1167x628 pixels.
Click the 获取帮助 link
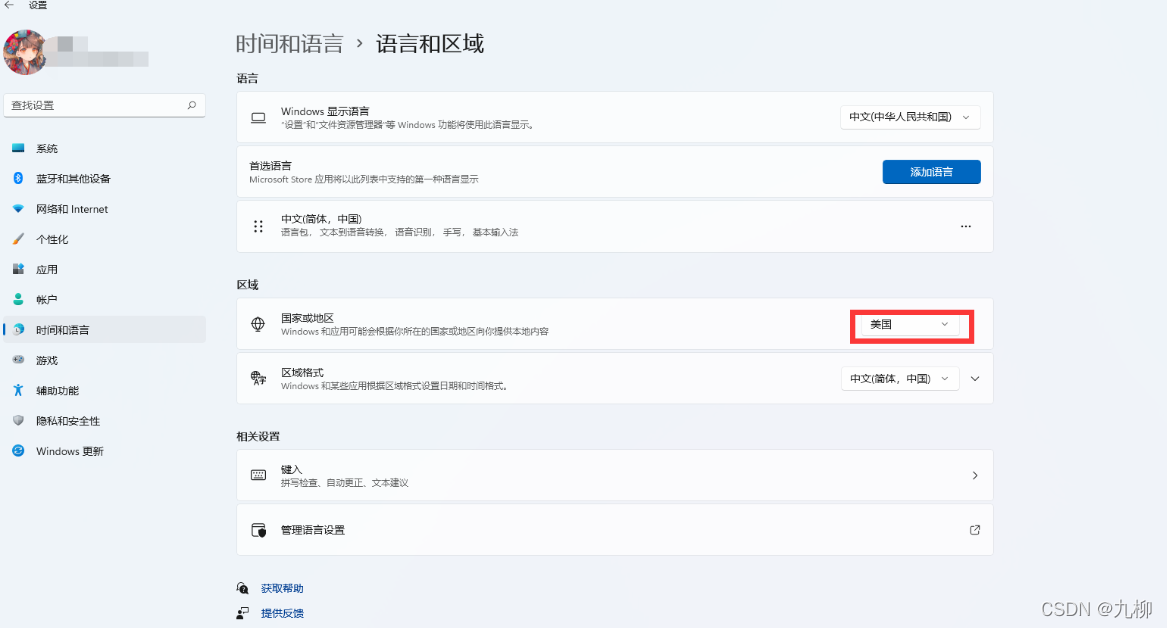point(282,588)
